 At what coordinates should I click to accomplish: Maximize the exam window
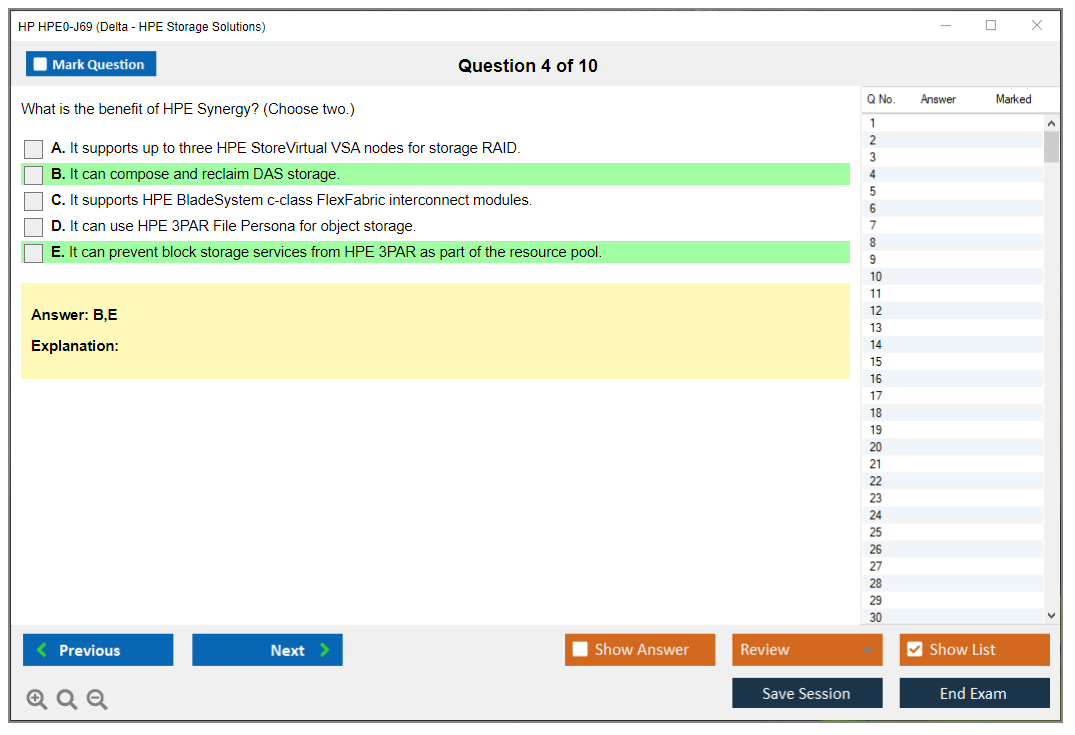(991, 26)
